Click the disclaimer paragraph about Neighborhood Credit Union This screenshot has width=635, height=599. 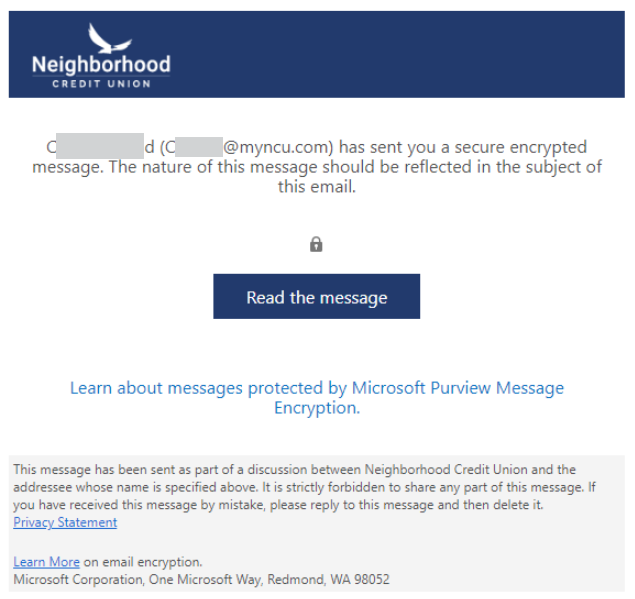tap(305, 487)
